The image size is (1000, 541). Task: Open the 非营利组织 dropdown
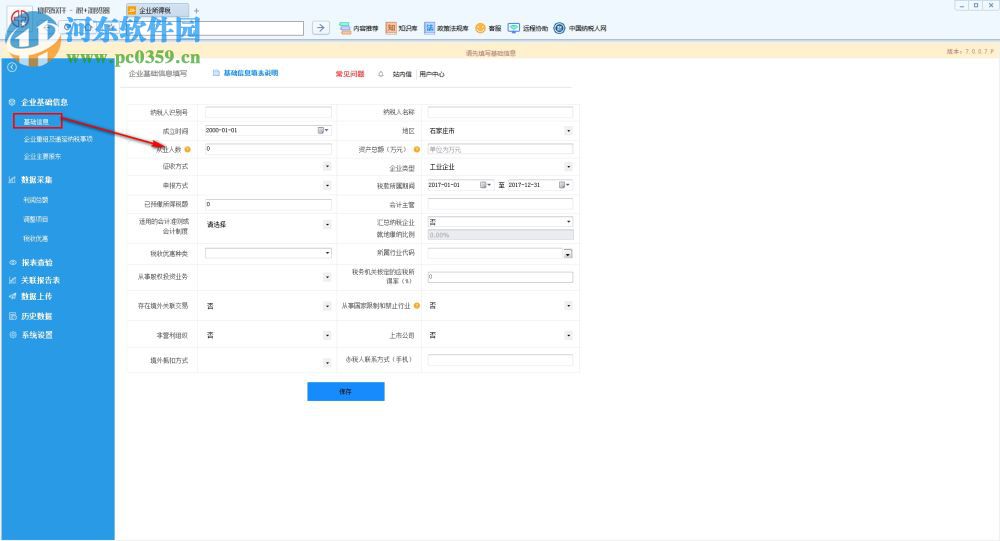(x=268, y=336)
